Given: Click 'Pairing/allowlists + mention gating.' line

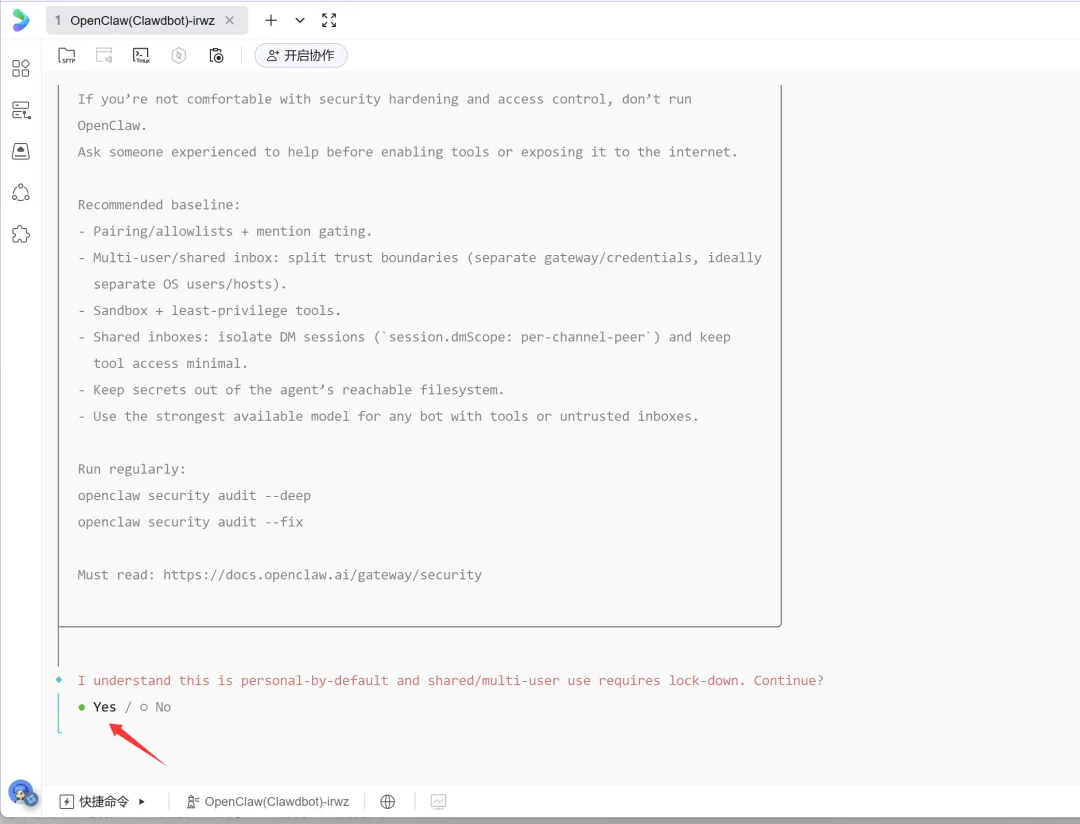Looking at the screenshot, I should [x=225, y=231].
